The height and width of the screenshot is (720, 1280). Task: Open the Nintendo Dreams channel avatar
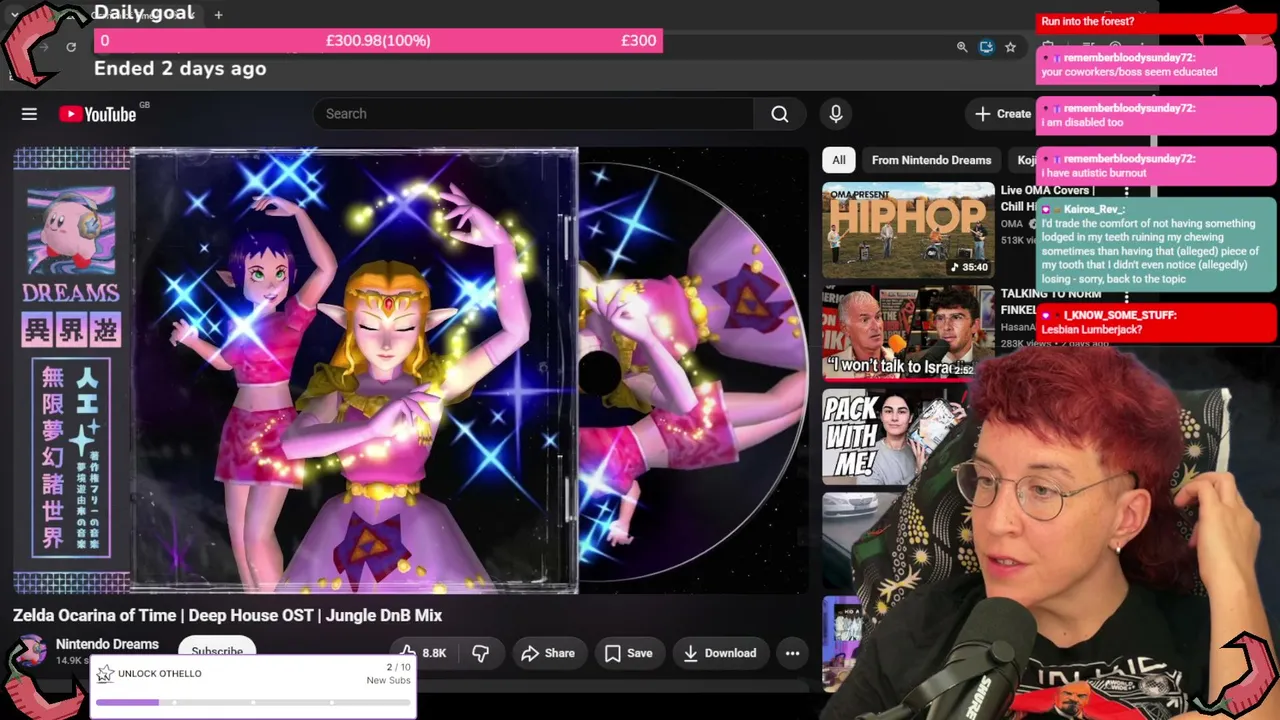[31, 652]
